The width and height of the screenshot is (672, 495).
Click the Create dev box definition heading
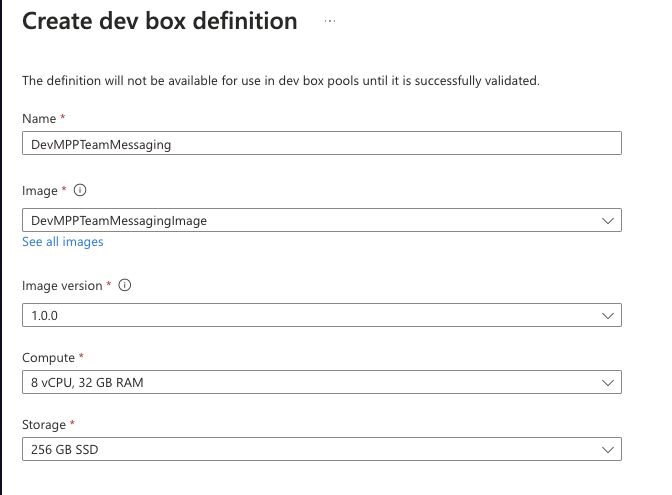click(x=159, y=21)
